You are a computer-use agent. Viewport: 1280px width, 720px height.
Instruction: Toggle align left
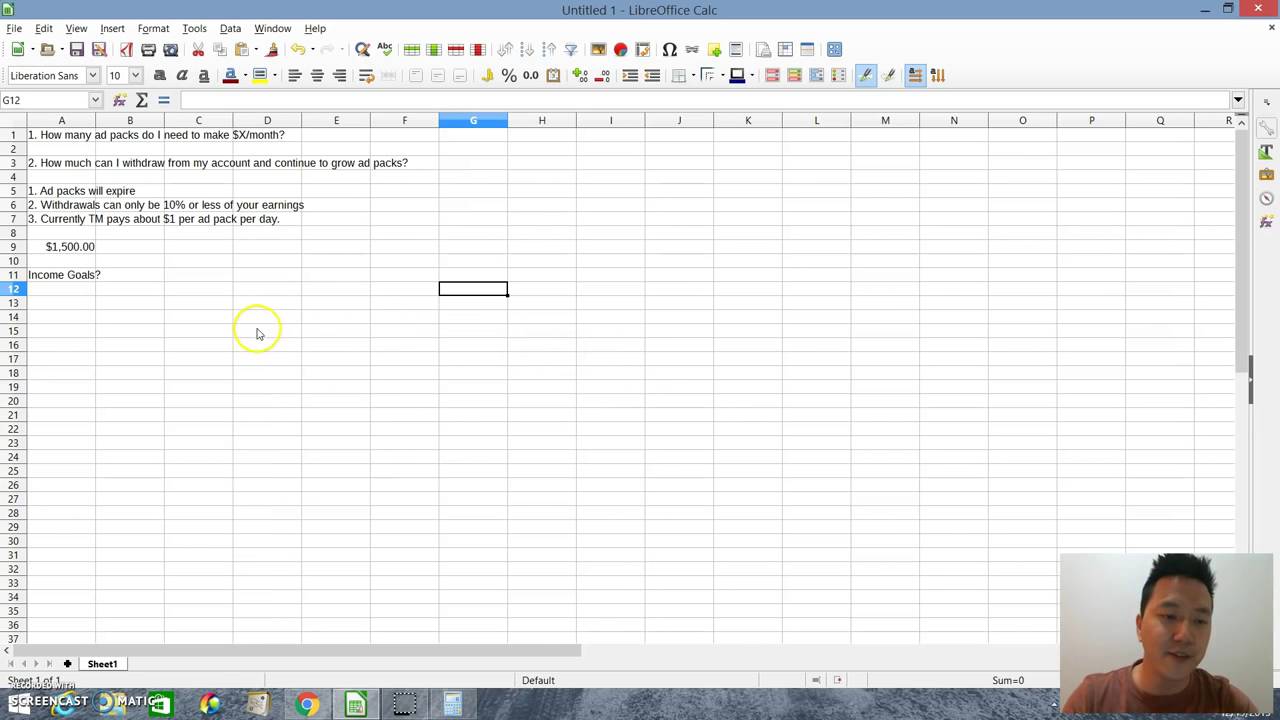(x=295, y=75)
